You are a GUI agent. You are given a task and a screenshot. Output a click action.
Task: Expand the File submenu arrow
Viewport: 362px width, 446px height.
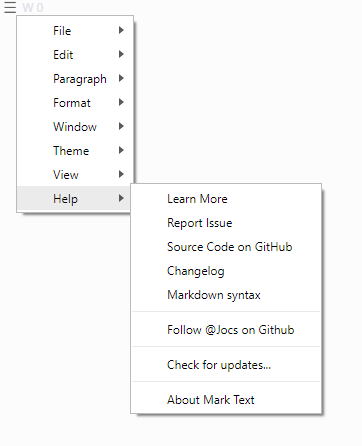coord(121,30)
